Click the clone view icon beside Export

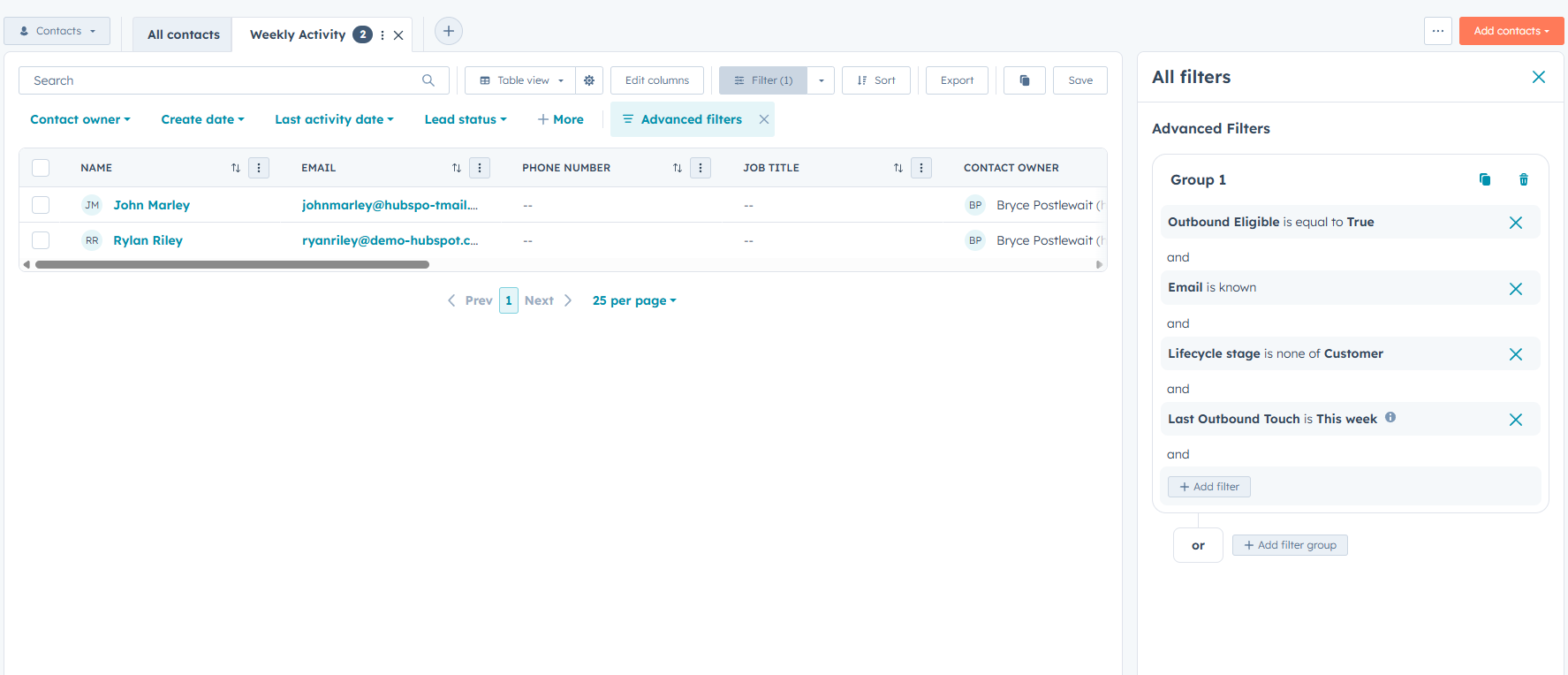1025,80
